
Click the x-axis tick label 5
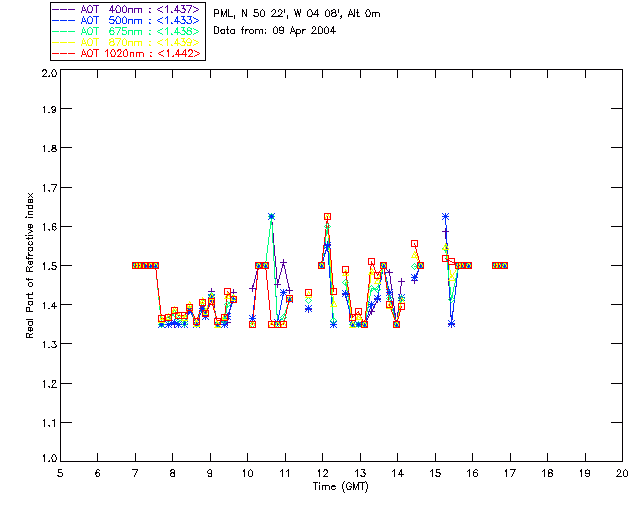60,473
